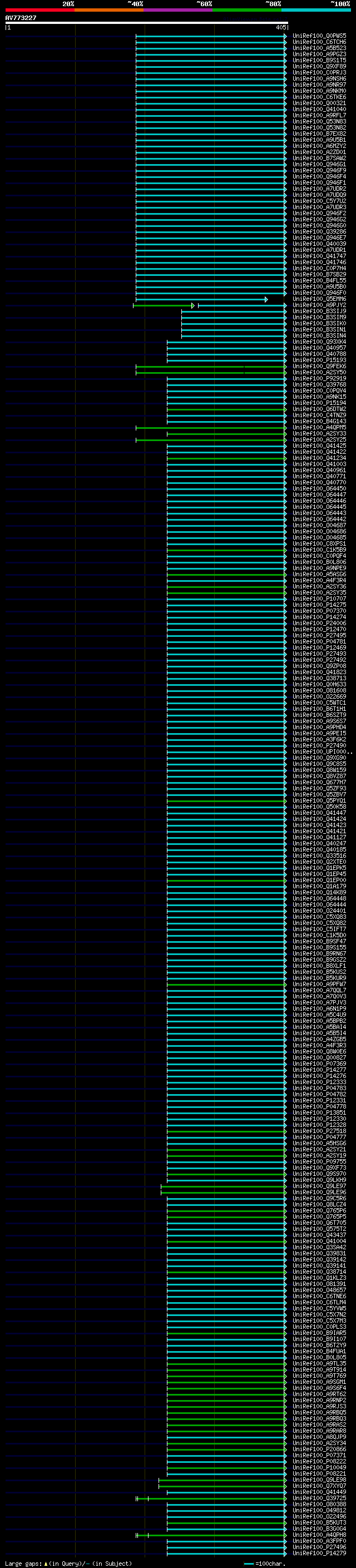This screenshot has width=356, height=1568.
Task: Open the hit UniRef100_Q41040
Action: [319, 109]
